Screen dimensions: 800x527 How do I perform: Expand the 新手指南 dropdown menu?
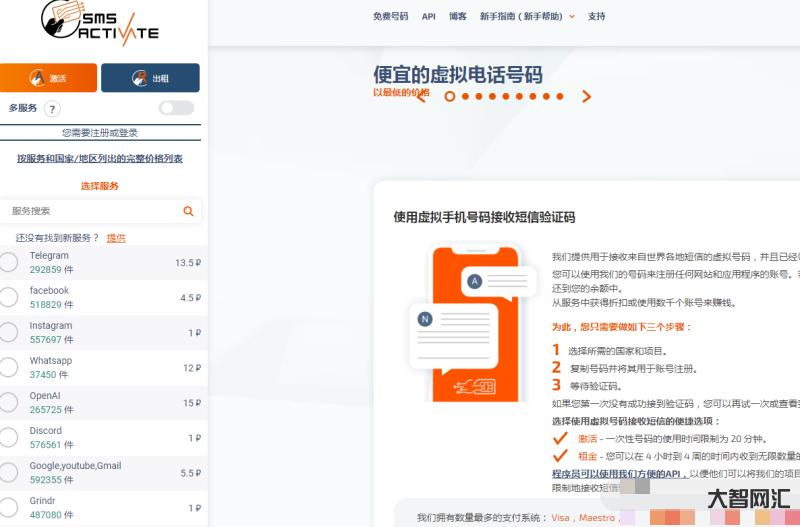527,16
